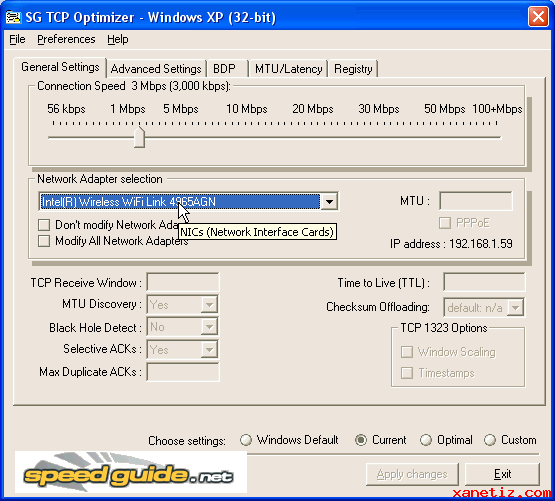The image size is (555, 501).
Task: Click the 56 kbps scale label
Action: (66, 109)
